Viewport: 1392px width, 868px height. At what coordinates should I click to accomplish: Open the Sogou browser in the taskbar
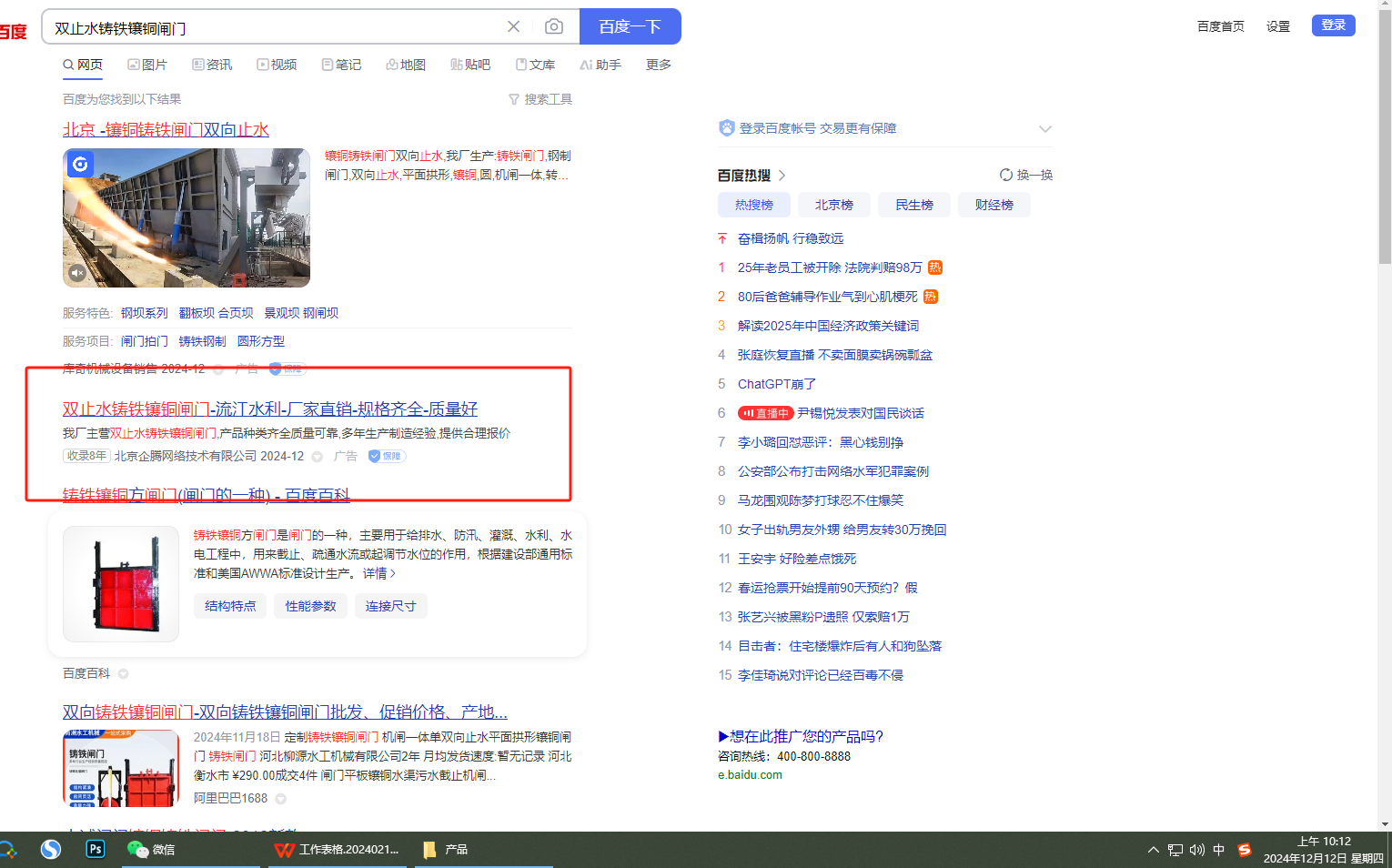click(51, 849)
